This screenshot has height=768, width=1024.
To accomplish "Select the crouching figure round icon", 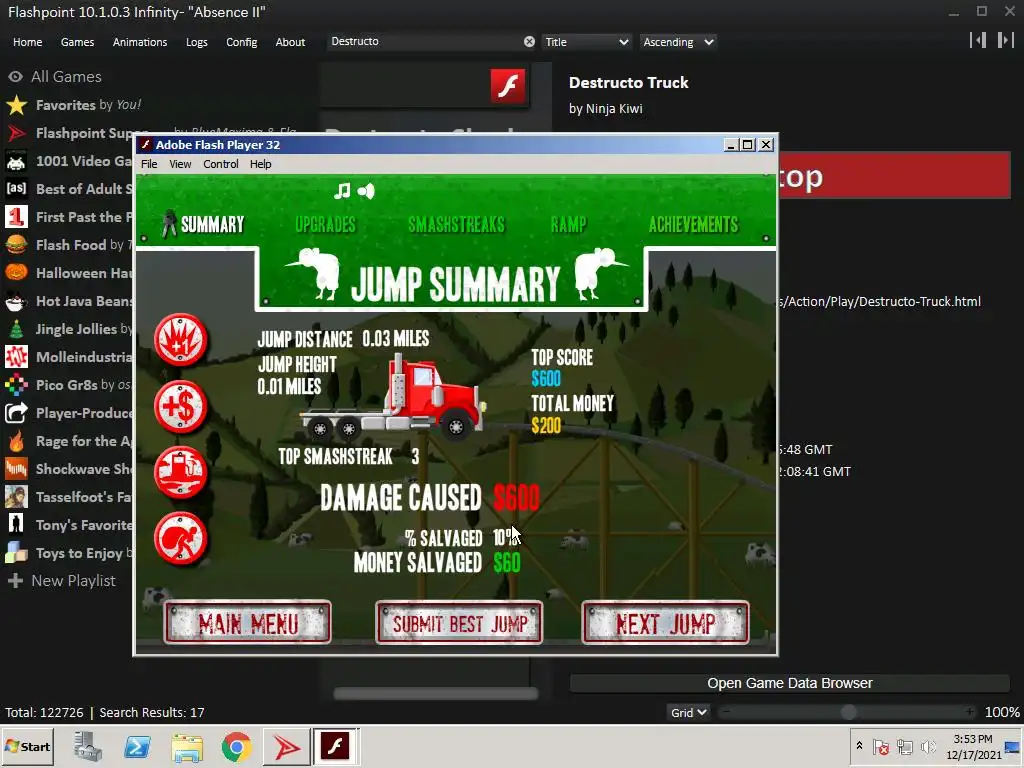I will (181, 538).
